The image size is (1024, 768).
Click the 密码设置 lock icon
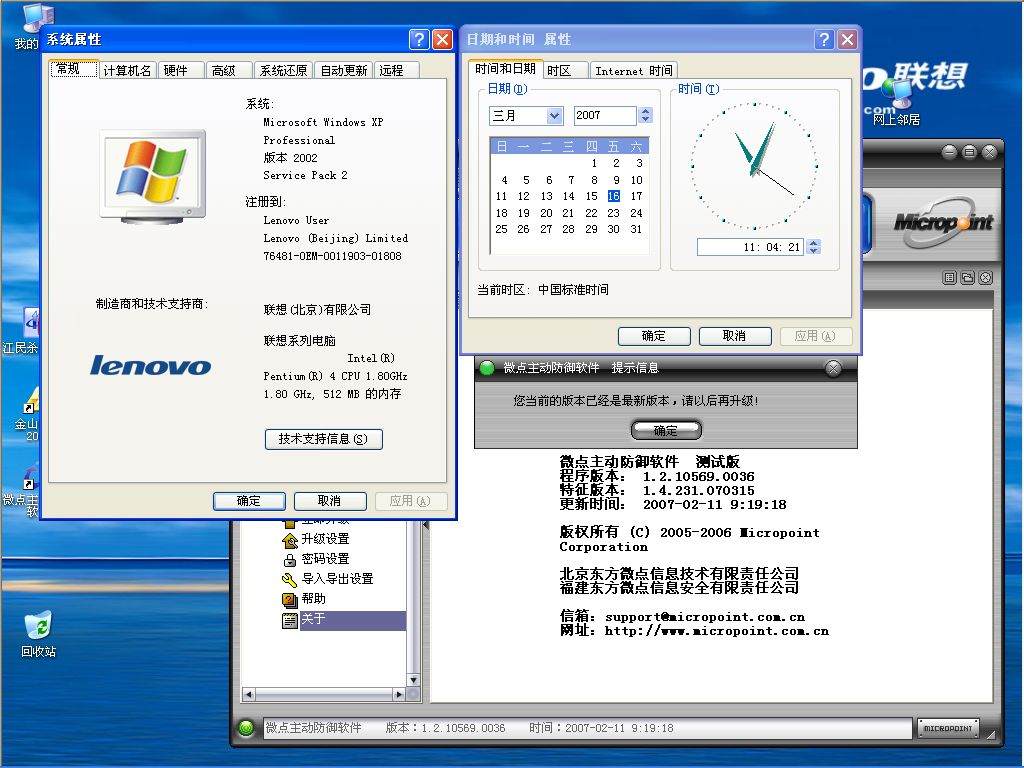290,560
